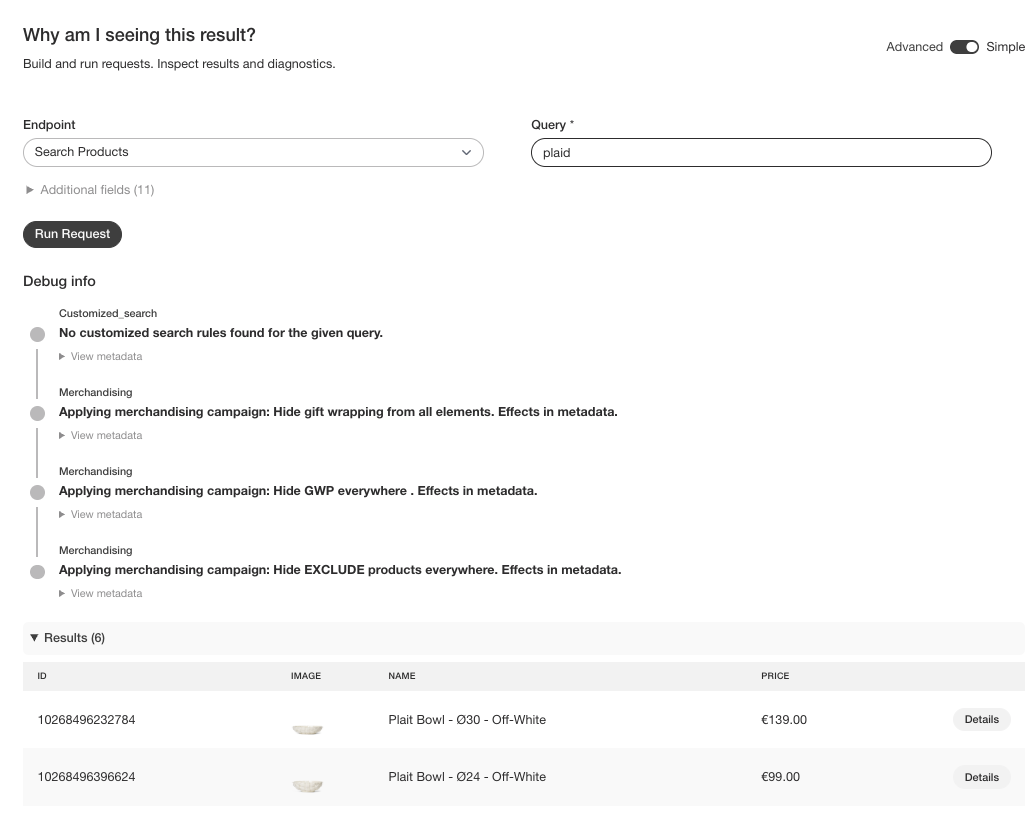
Task: Click the Ø30 Off-White bowl thumbnail
Action: (x=307, y=727)
